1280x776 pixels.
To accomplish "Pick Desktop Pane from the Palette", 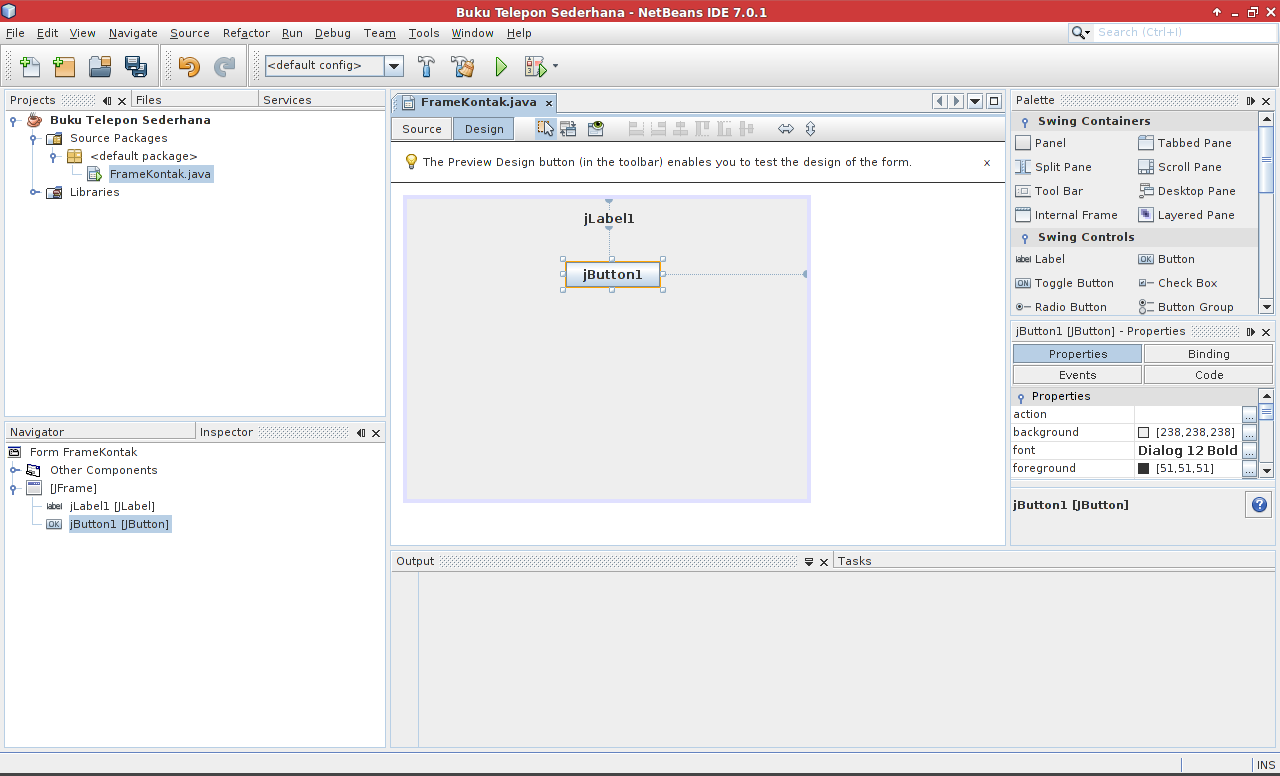I will 1187,191.
